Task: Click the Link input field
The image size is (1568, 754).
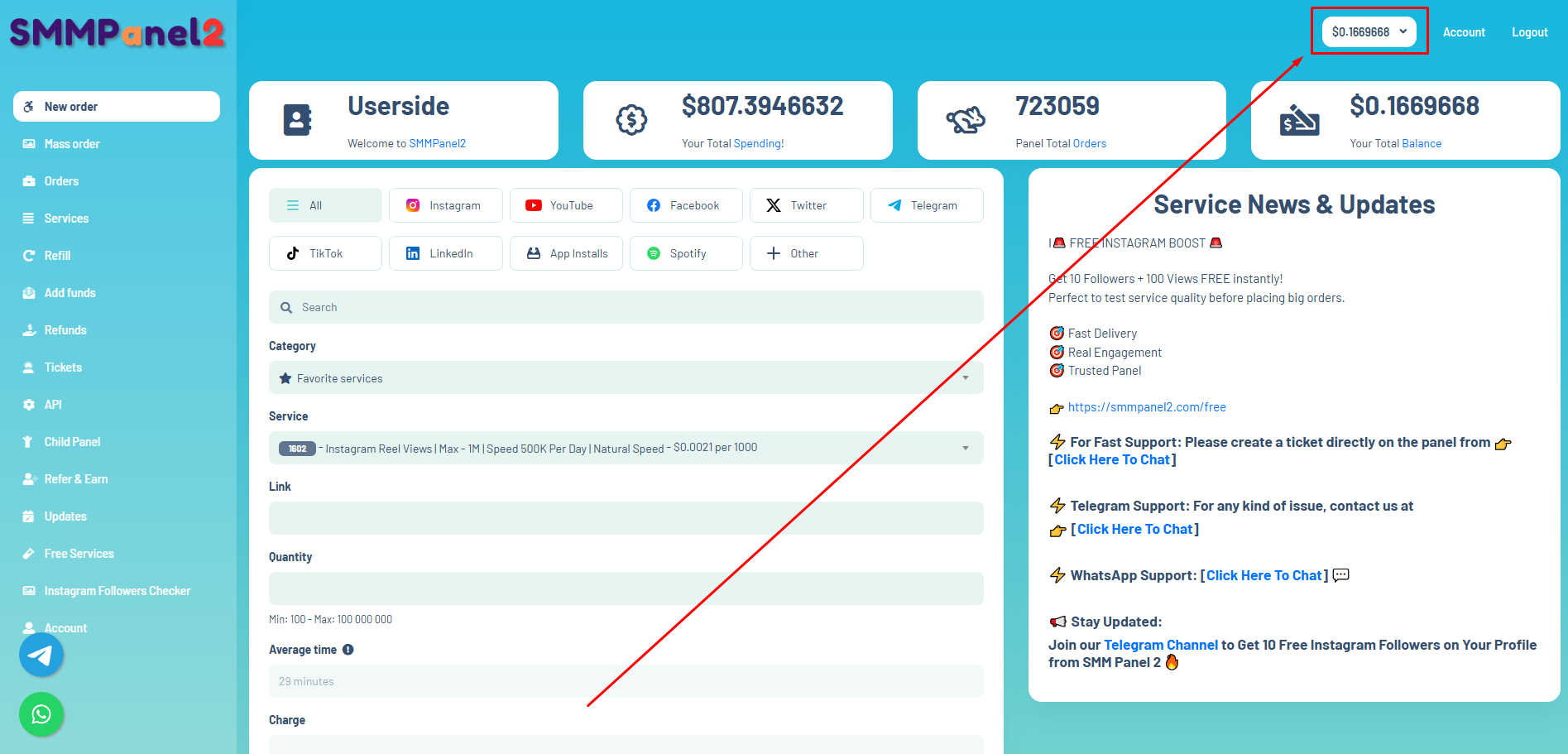Action: (x=626, y=518)
